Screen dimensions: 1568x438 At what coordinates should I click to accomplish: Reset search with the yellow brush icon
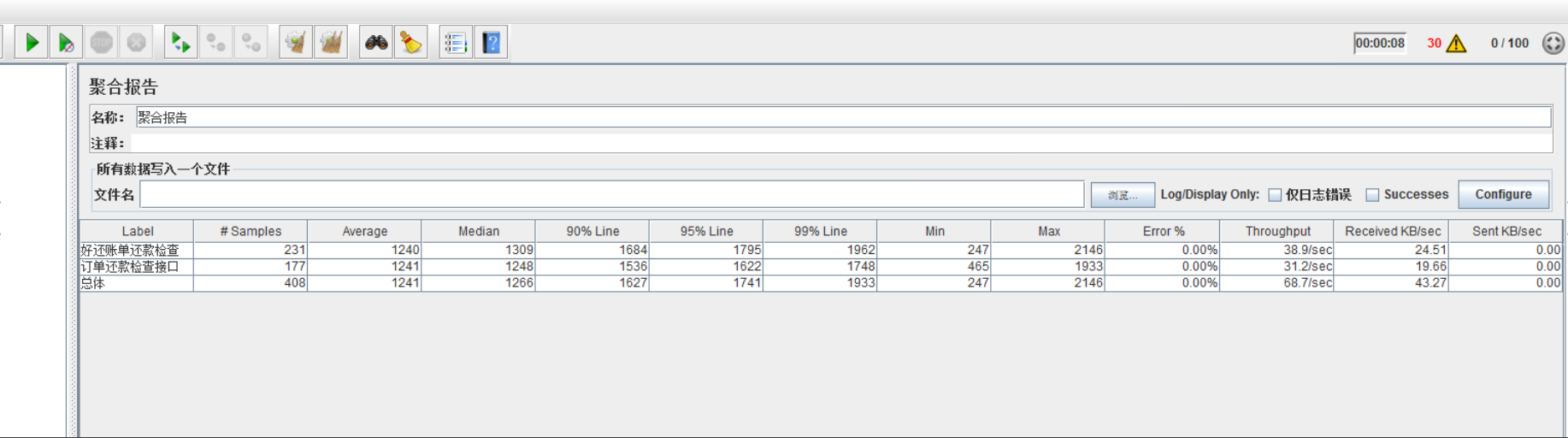(411, 42)
